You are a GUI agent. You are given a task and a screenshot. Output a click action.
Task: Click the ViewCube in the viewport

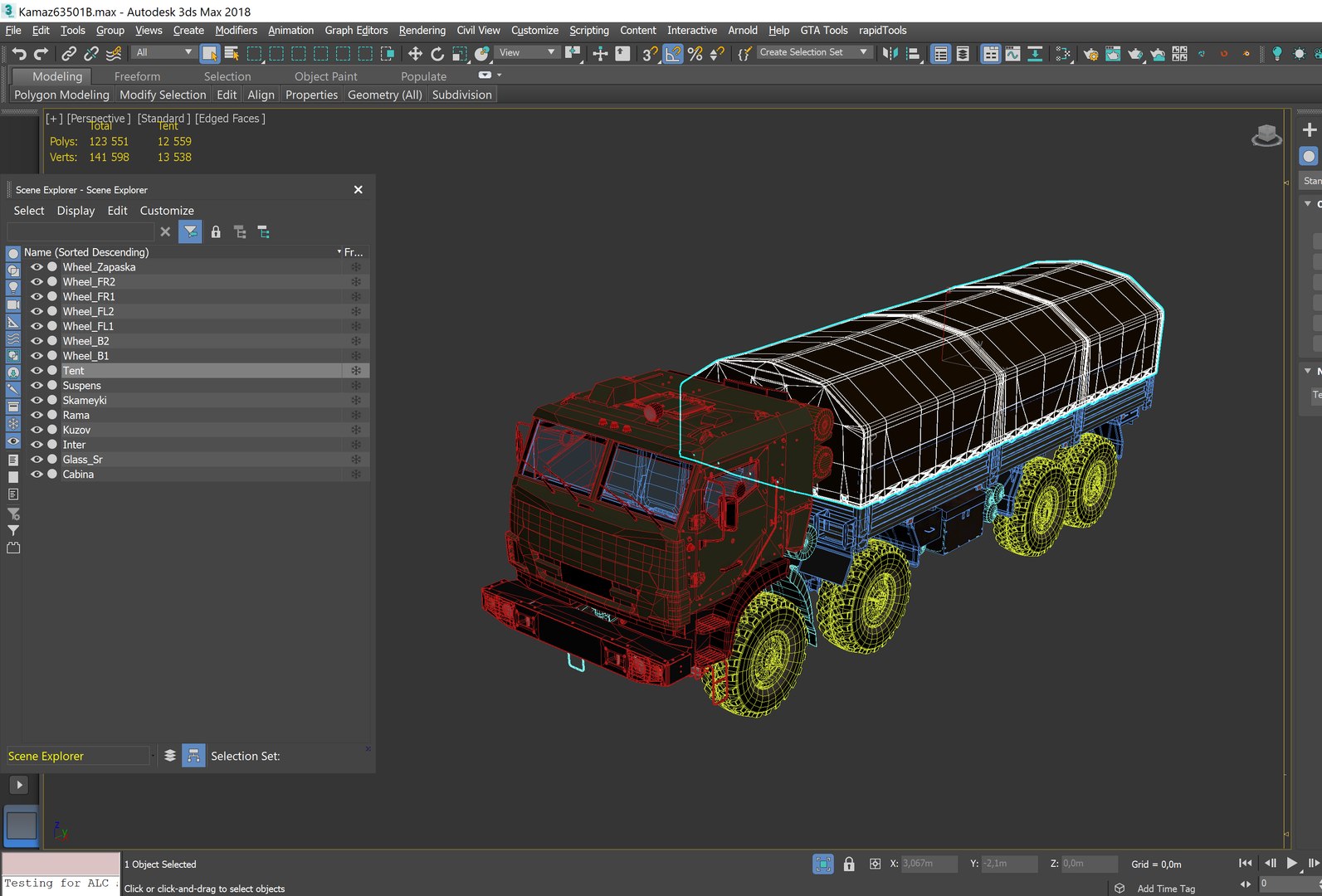pyautogui.click(x=1266, y=135)
